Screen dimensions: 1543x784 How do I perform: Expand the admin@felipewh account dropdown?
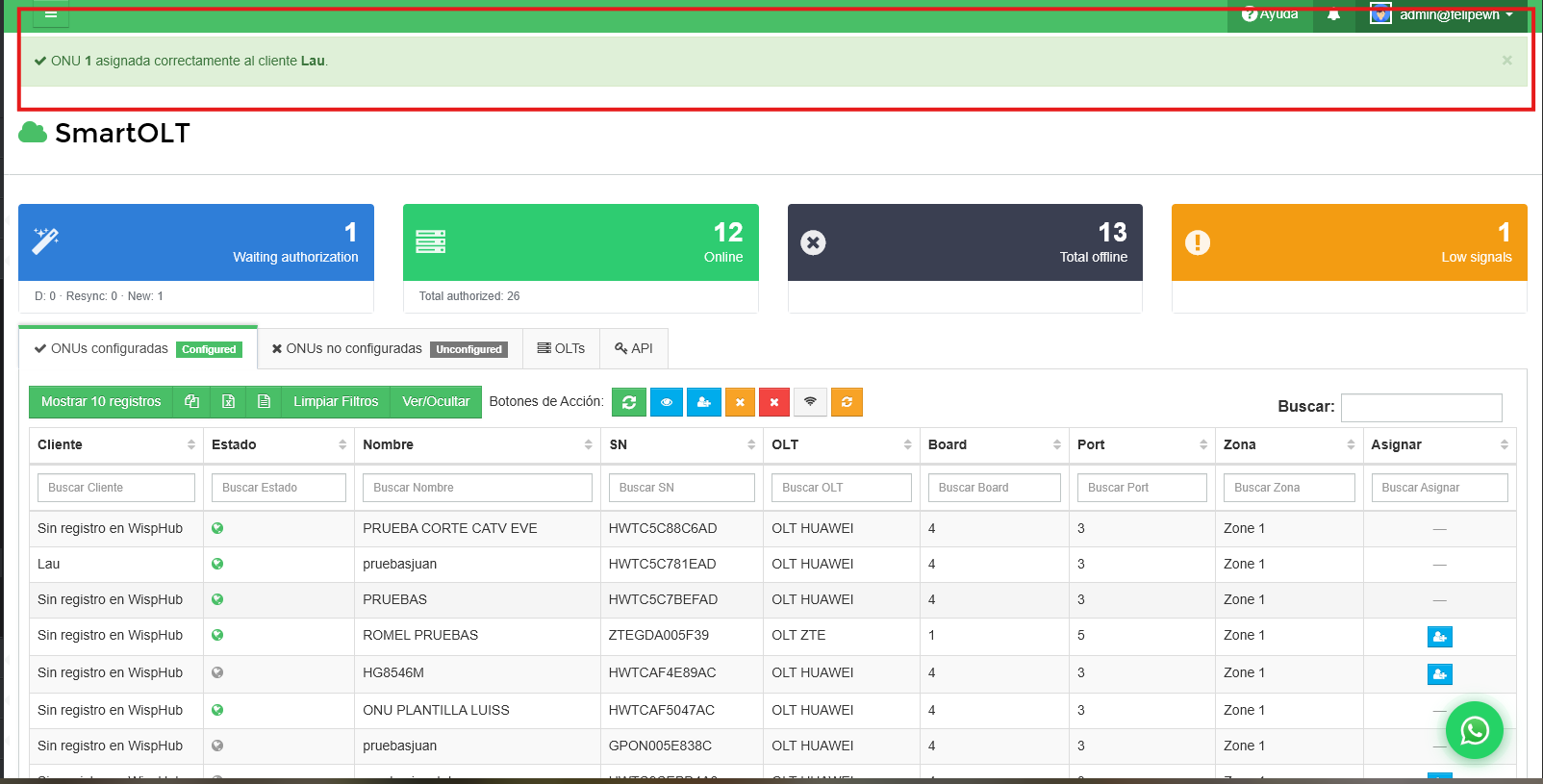[x=1442, y=14]
